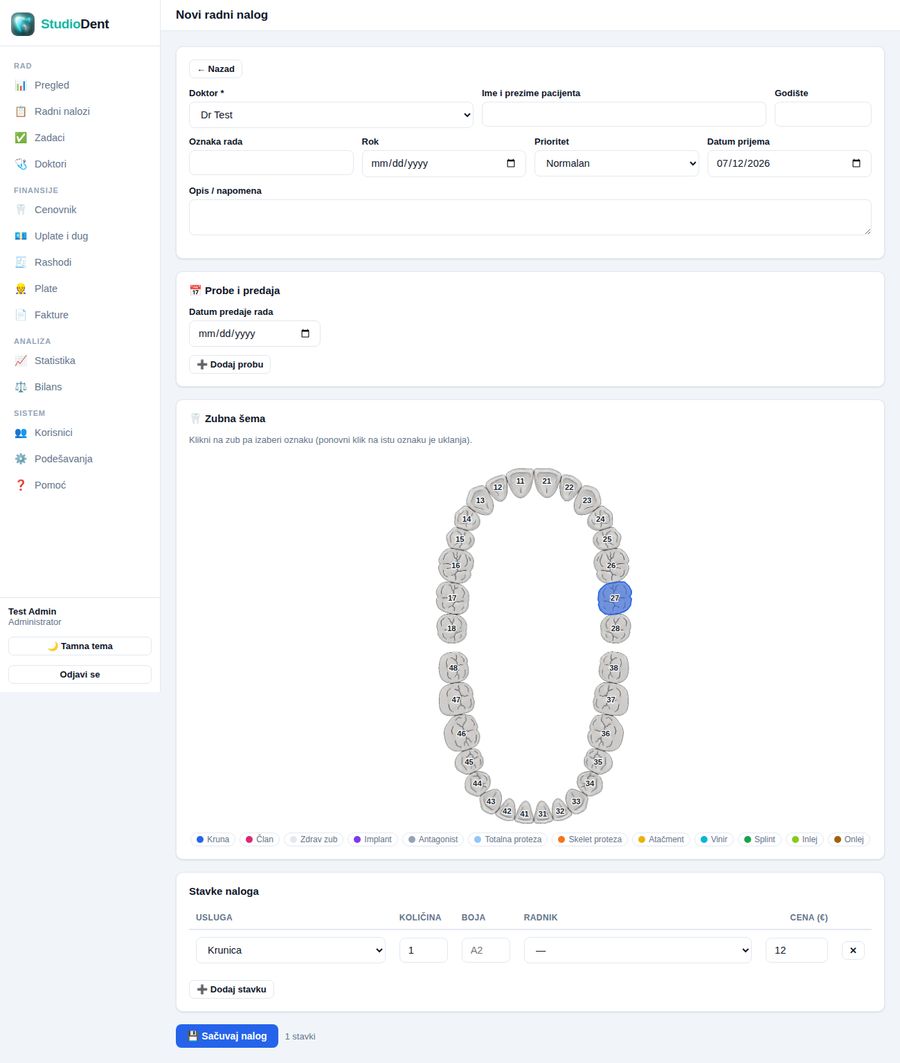Viewport: 900px width, 1063px height.
Task: Go to Radni nalozi in sidebar
Action: coord(62,111)
